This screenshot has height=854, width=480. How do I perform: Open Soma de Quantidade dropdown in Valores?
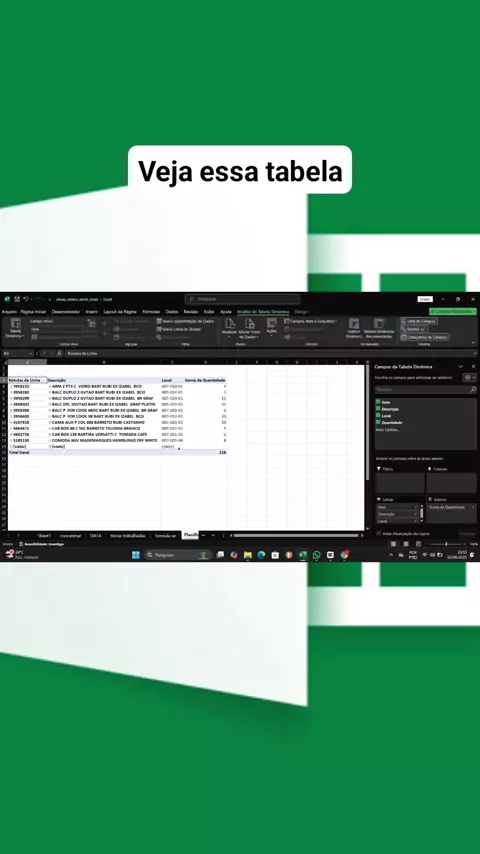pyautogui.click(x=472, y=507)
